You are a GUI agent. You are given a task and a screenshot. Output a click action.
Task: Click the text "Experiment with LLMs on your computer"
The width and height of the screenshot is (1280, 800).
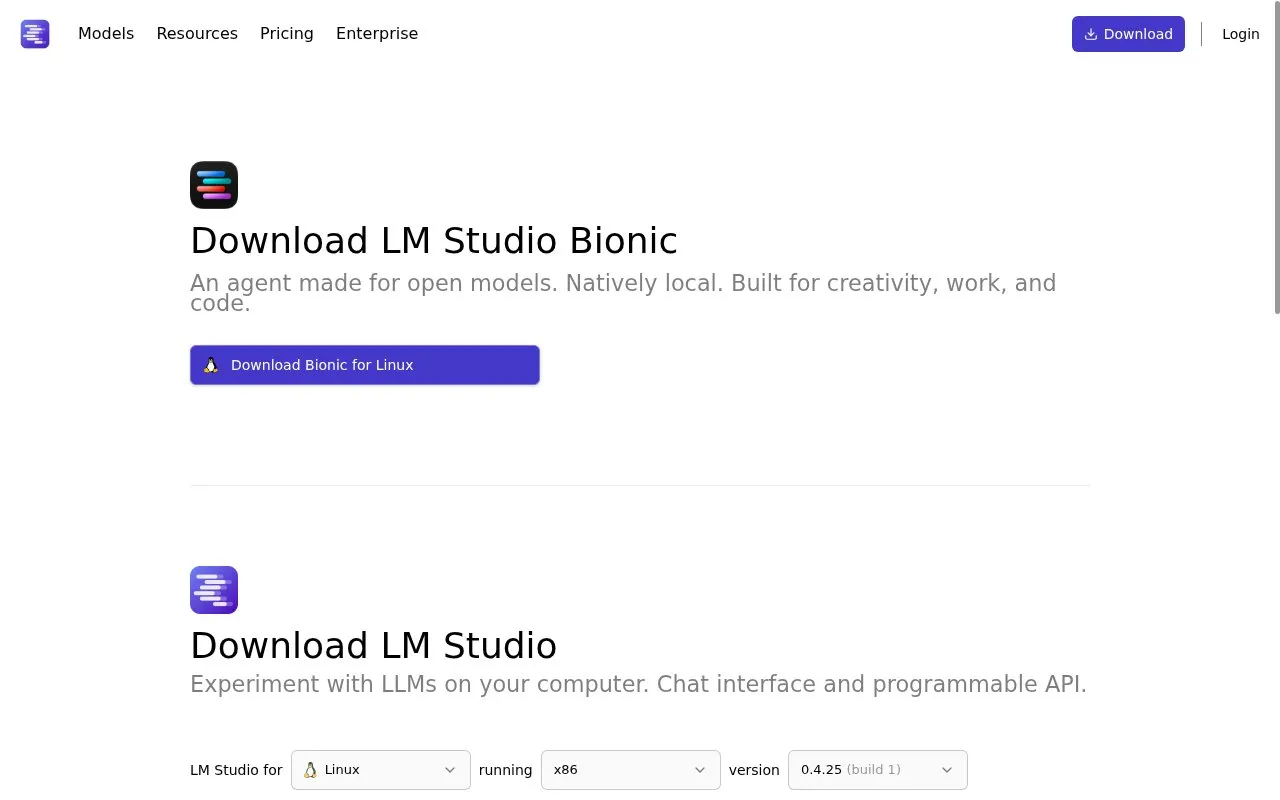tap(417, 684)
